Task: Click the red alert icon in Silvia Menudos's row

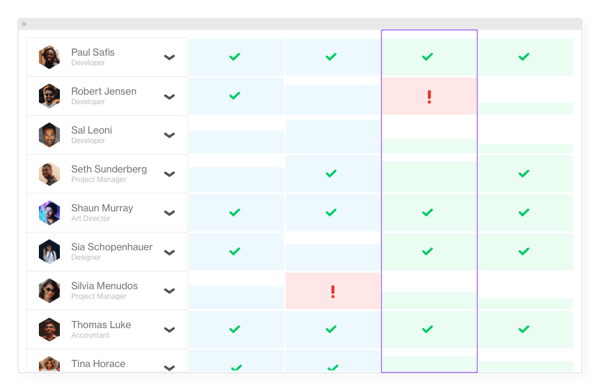Action: click(333, 292)
